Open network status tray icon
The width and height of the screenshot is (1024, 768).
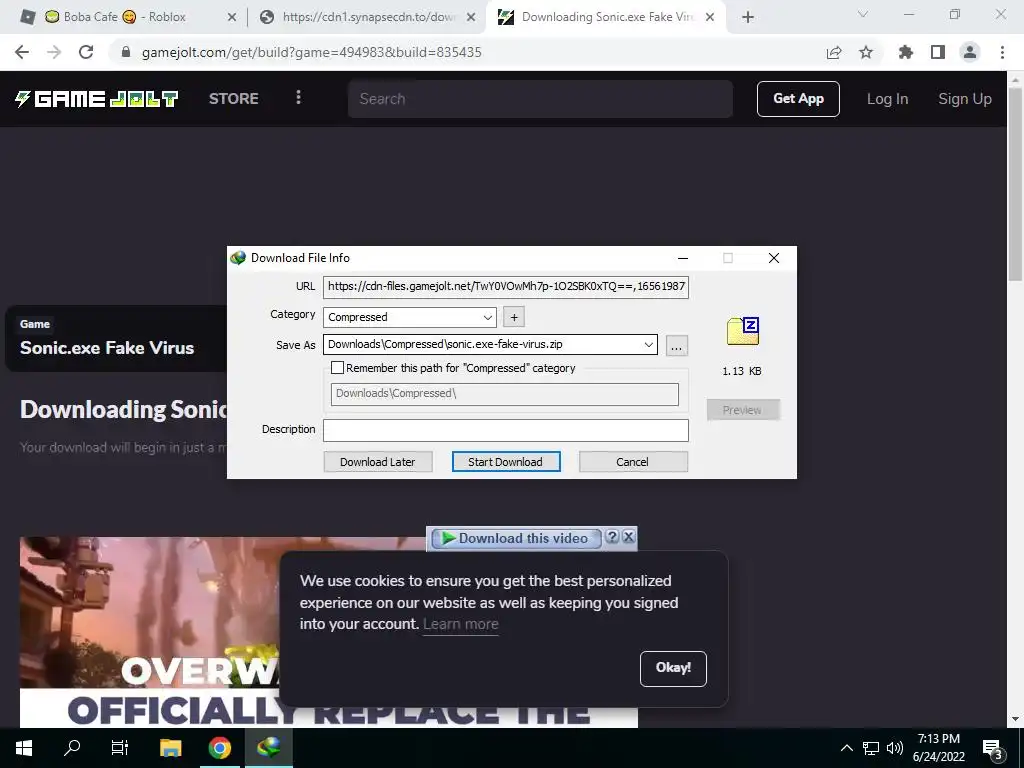click(x=871, y=748)
